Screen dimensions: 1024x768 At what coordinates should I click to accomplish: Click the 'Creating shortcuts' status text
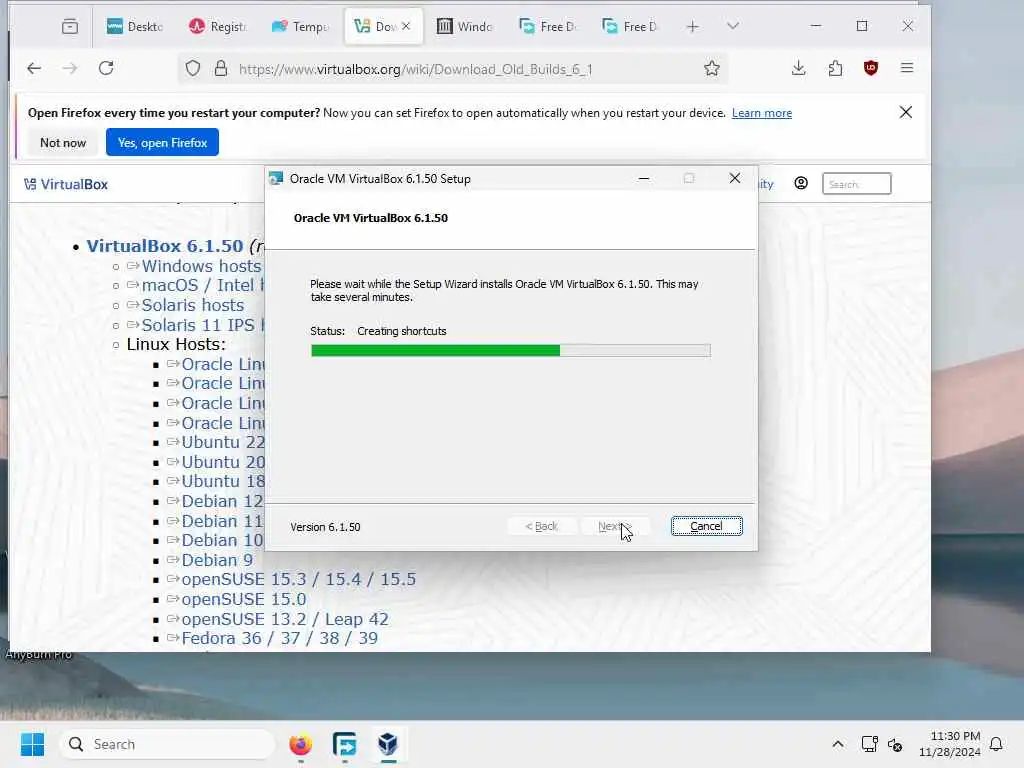click(402, 331)
